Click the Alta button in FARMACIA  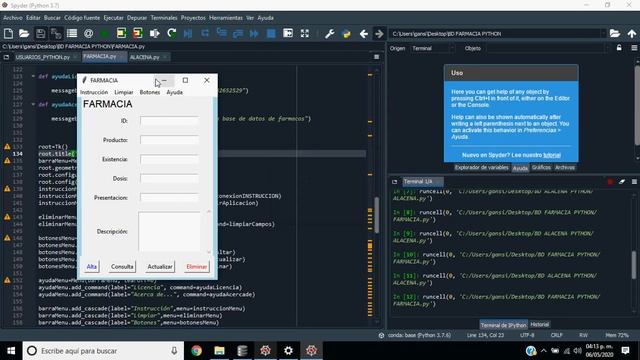(x=91, y=267)
